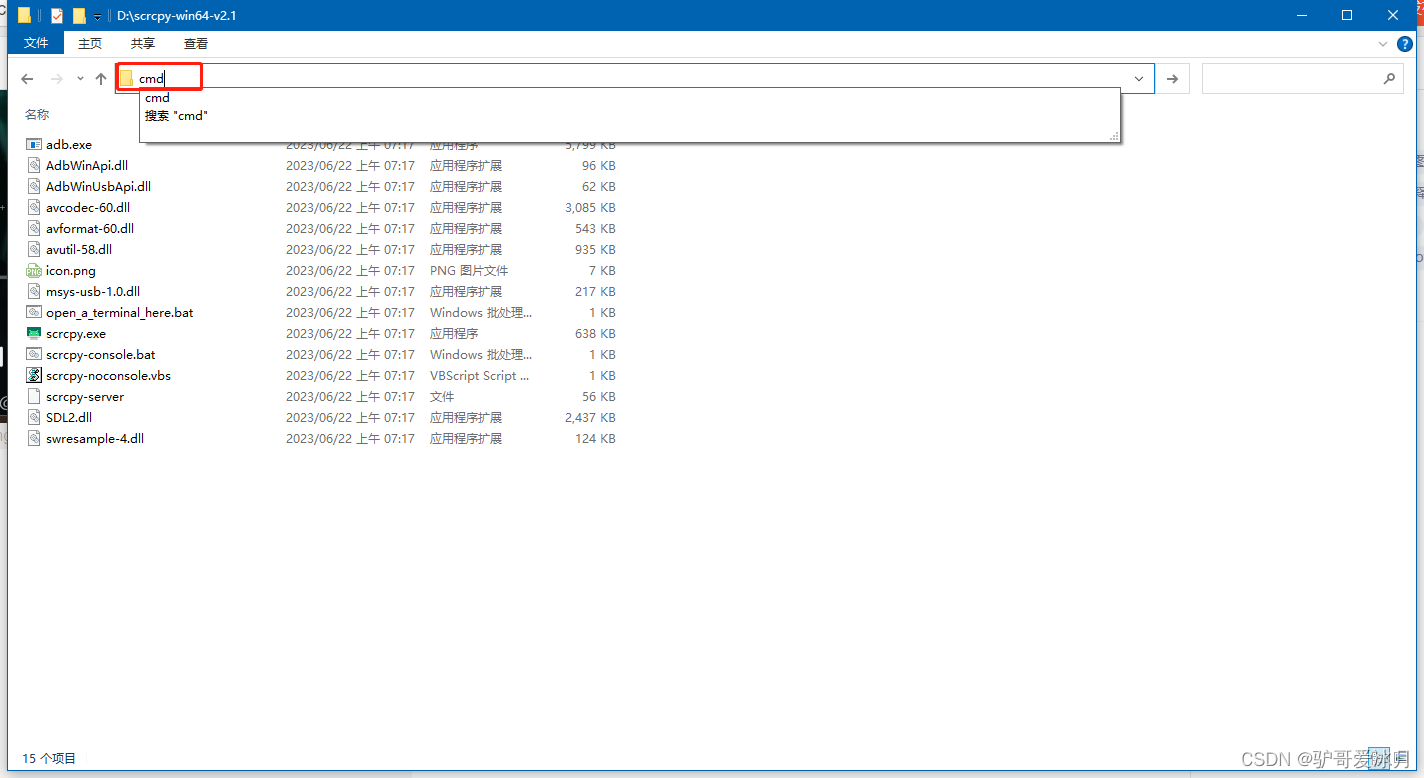The width and height of the screenshot is (1424, 778).
Task: Click the SDL2.dll file icon
Action: coord(34,418)
